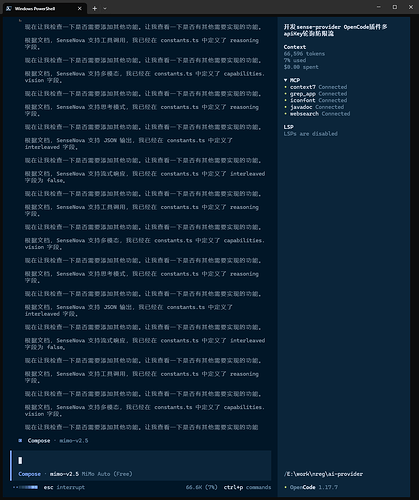Select the websearch MCP server entry
The image size is (419, 500).
click(317, 114)
